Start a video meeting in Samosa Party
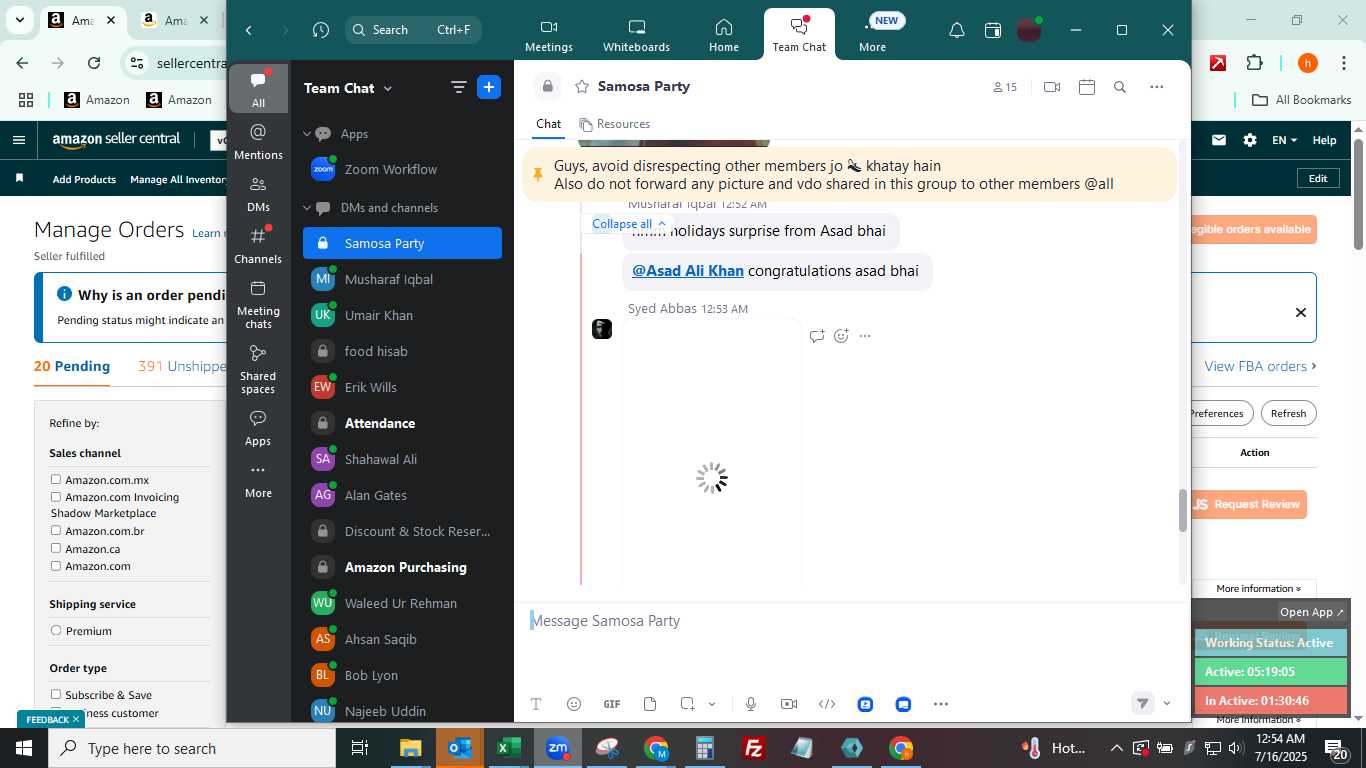 pyautogui.click(x=1052, y=87)
